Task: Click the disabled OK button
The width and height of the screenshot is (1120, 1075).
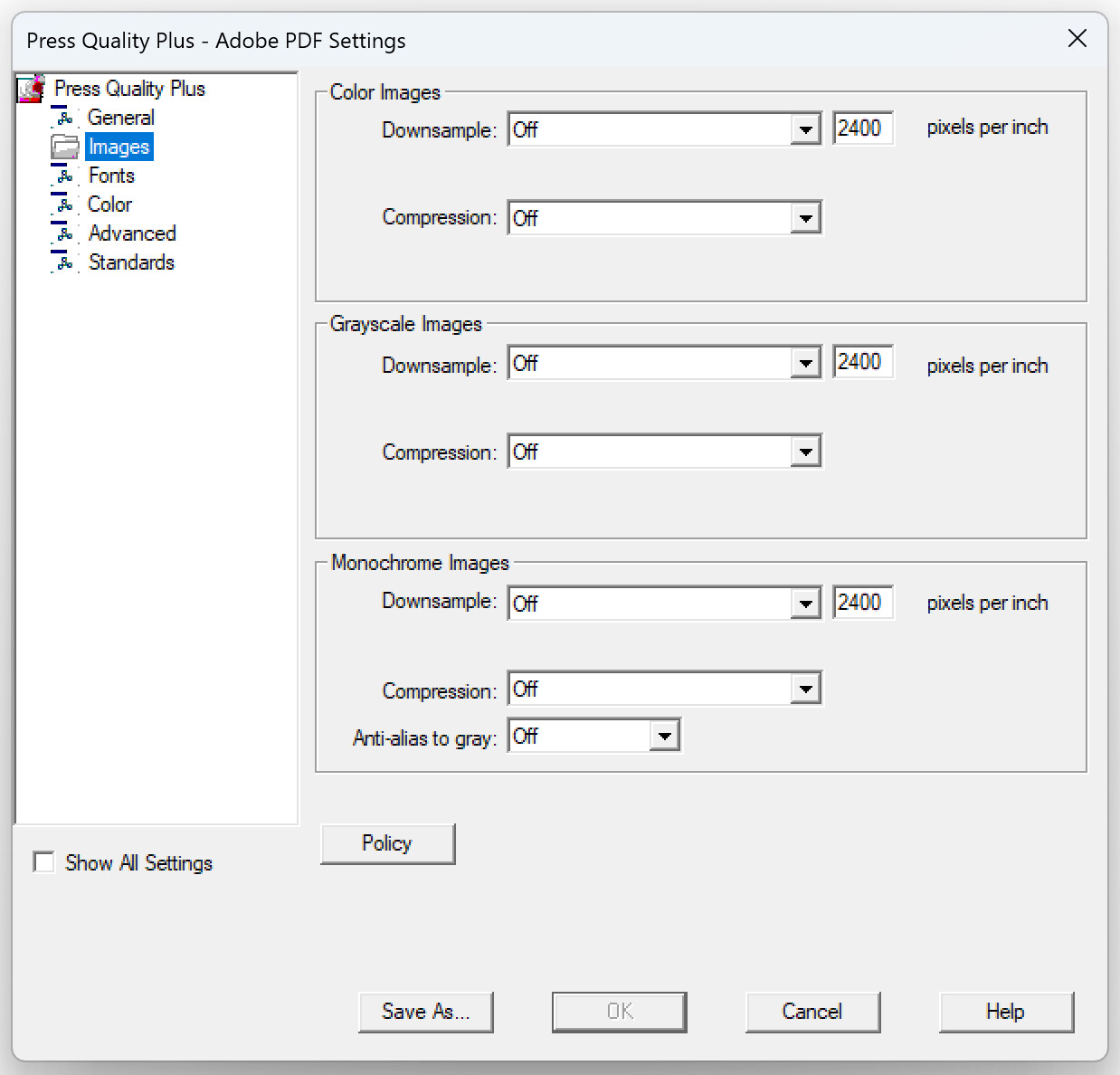Action: [x=620, y=1012]
